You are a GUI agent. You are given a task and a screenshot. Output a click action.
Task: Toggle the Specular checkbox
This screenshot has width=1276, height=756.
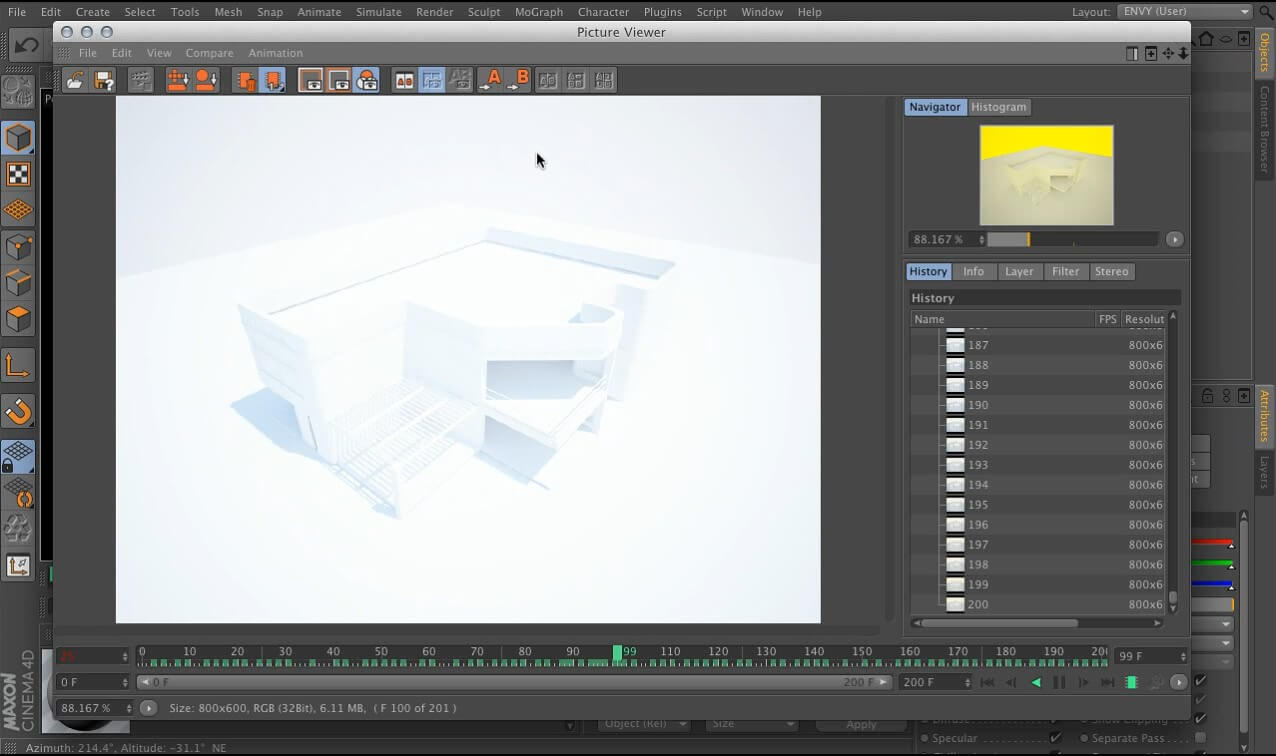pyautogui.click(x=1055, y=739)
